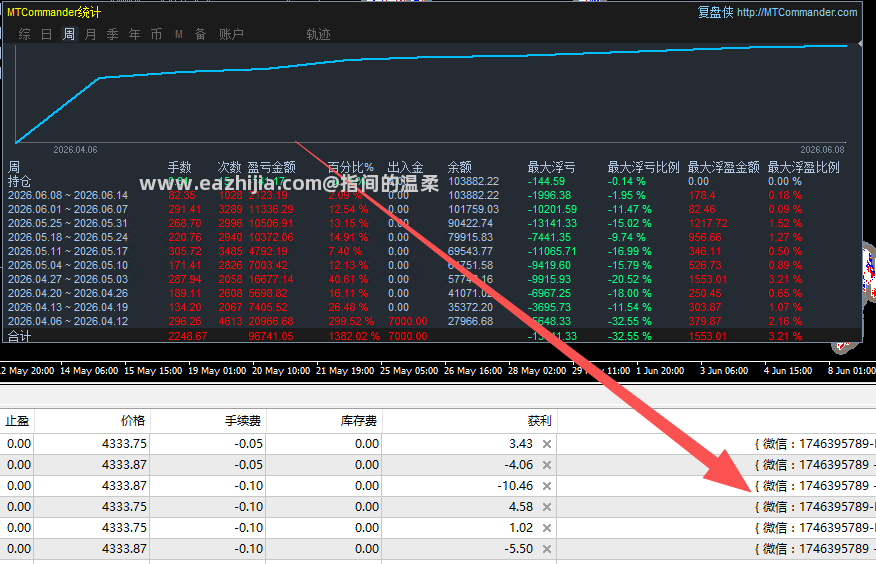This screenshot has width=876, height=564.
Task: Click the 1382.02 % total percentage
Action: tap(354, 336)
